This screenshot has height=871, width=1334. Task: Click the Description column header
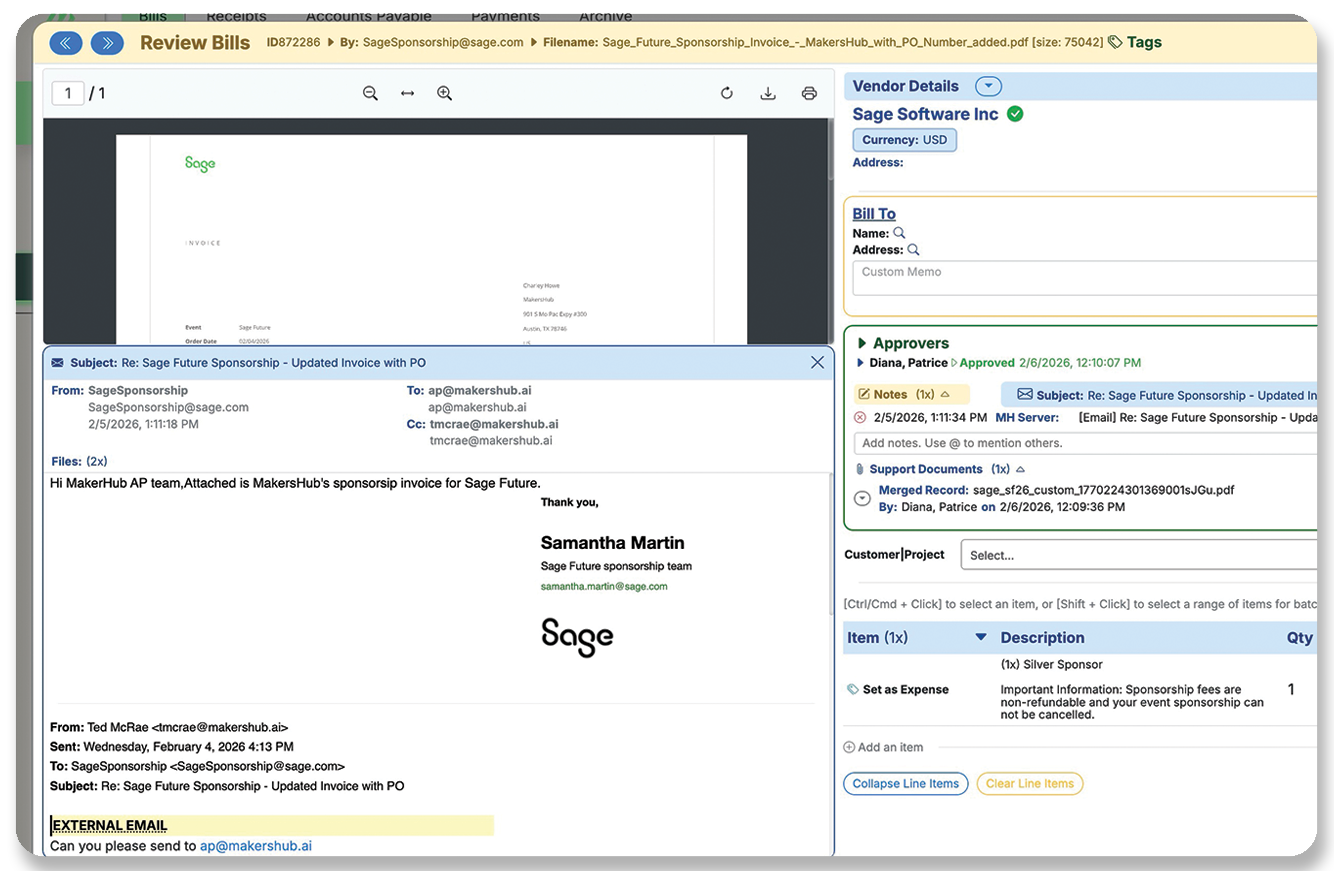[x=1042, y=637]
